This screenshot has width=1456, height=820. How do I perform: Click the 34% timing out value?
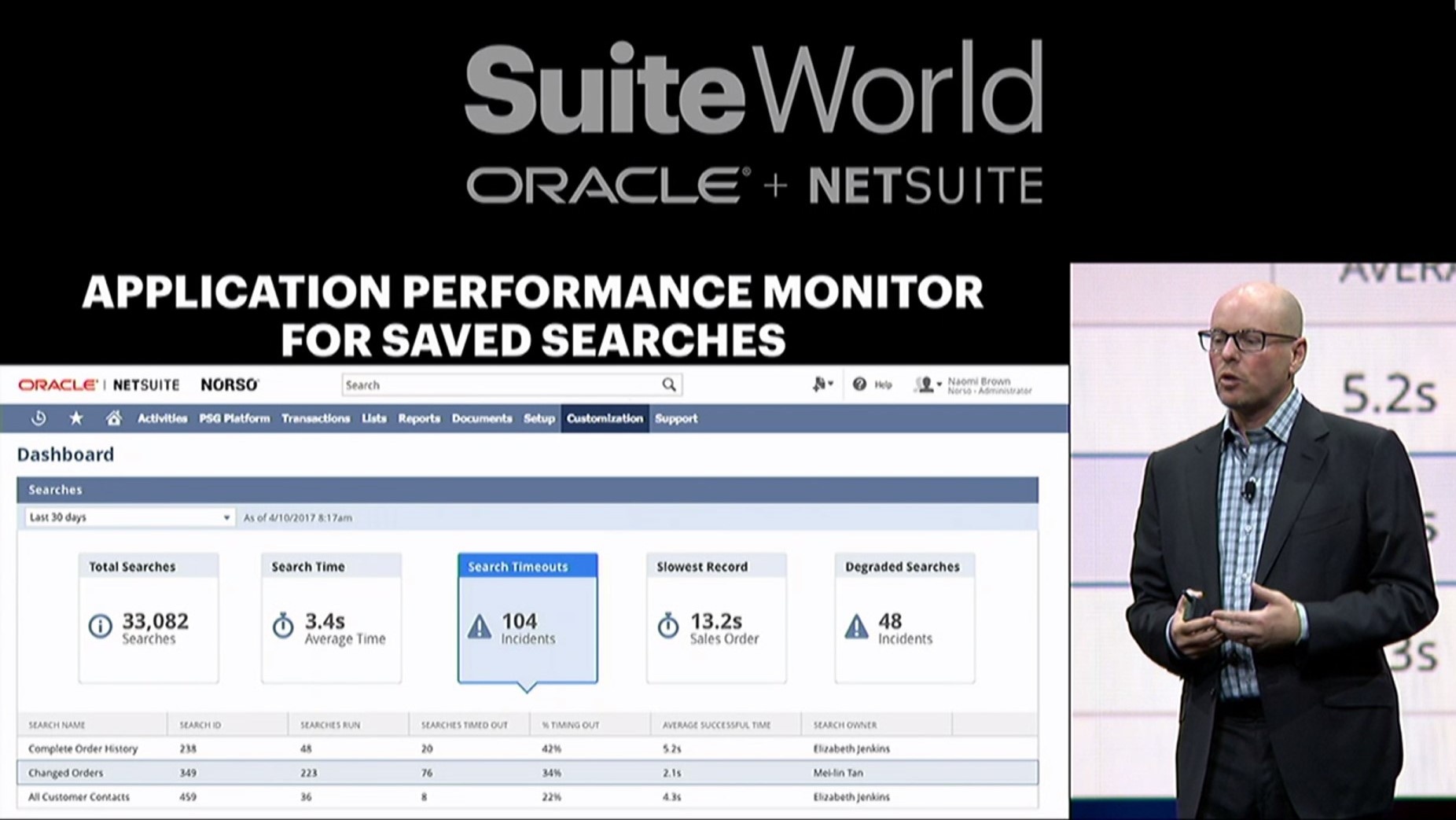click(551, 773)
